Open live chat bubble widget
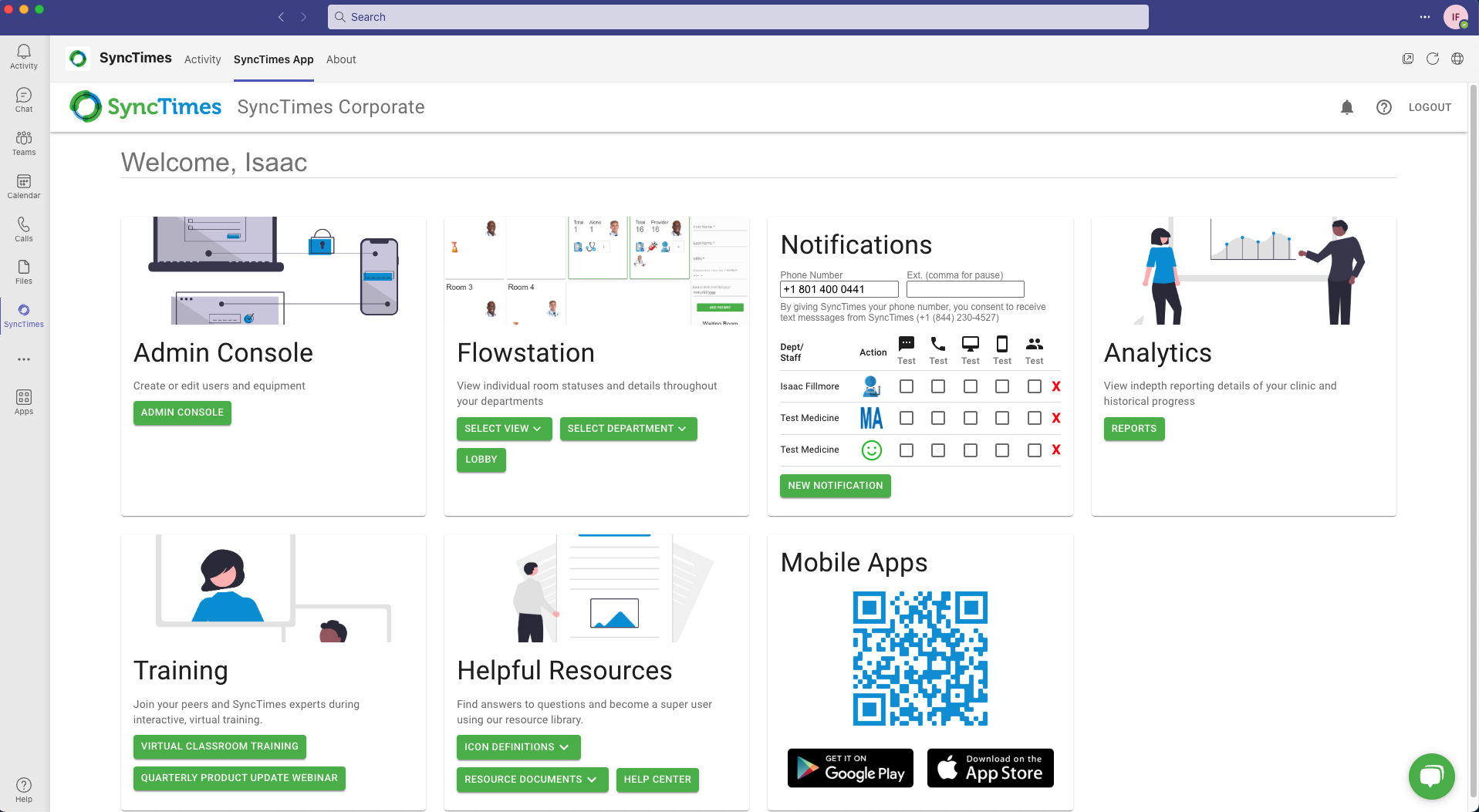The image size is (1479, 812). tap(1432, 777)
